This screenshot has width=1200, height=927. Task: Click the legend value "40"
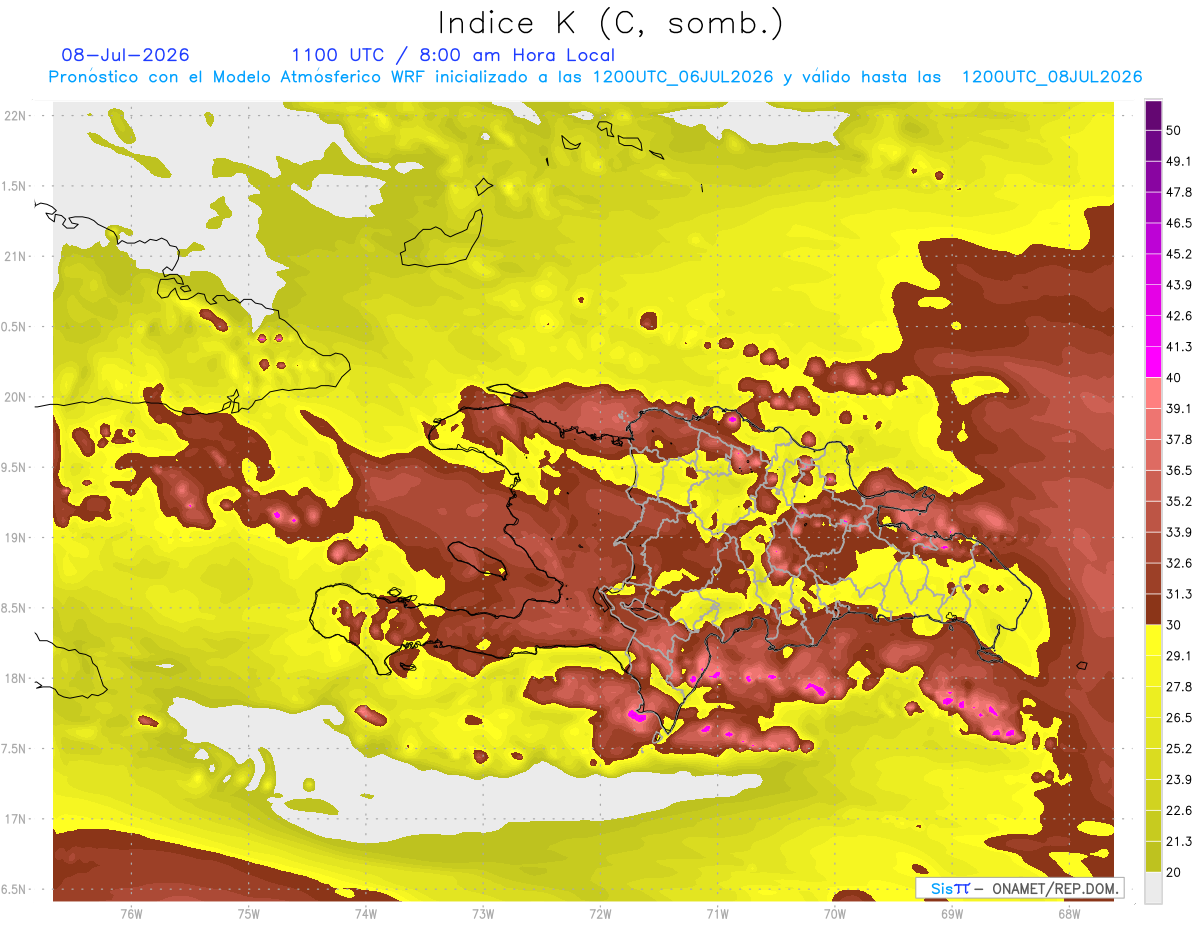tap(1174, 377)
